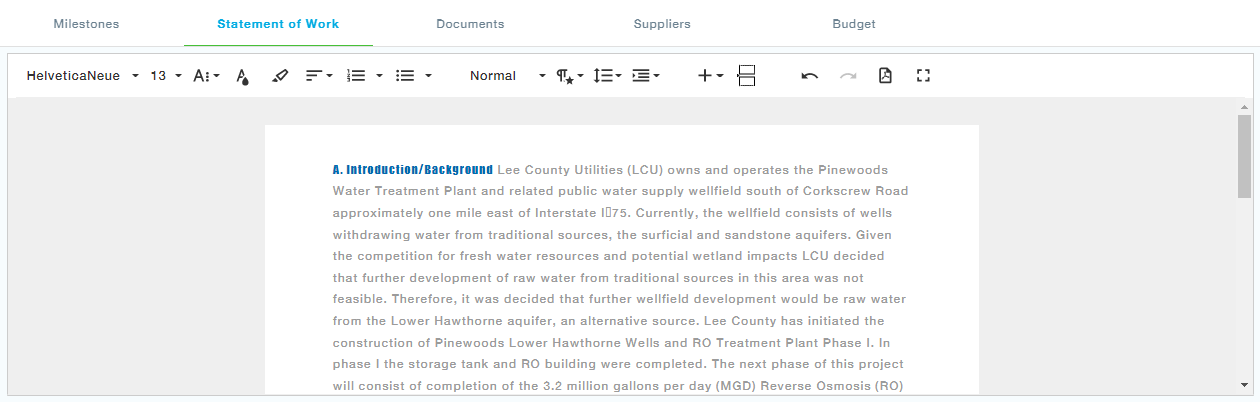Click the numbered list icon
The width and height of the screenshot is (1260, 402).
click(356, 76)
